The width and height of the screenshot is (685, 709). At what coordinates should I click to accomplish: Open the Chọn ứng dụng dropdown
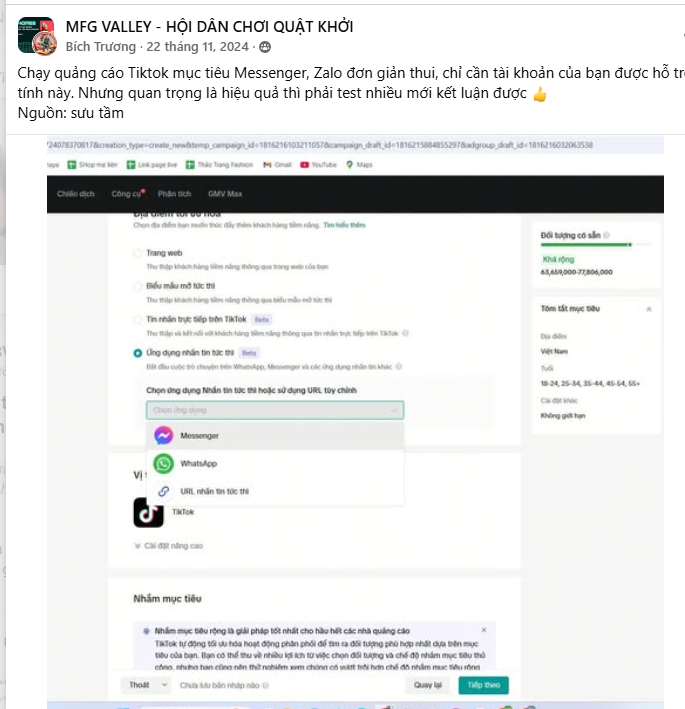(275, 410)
